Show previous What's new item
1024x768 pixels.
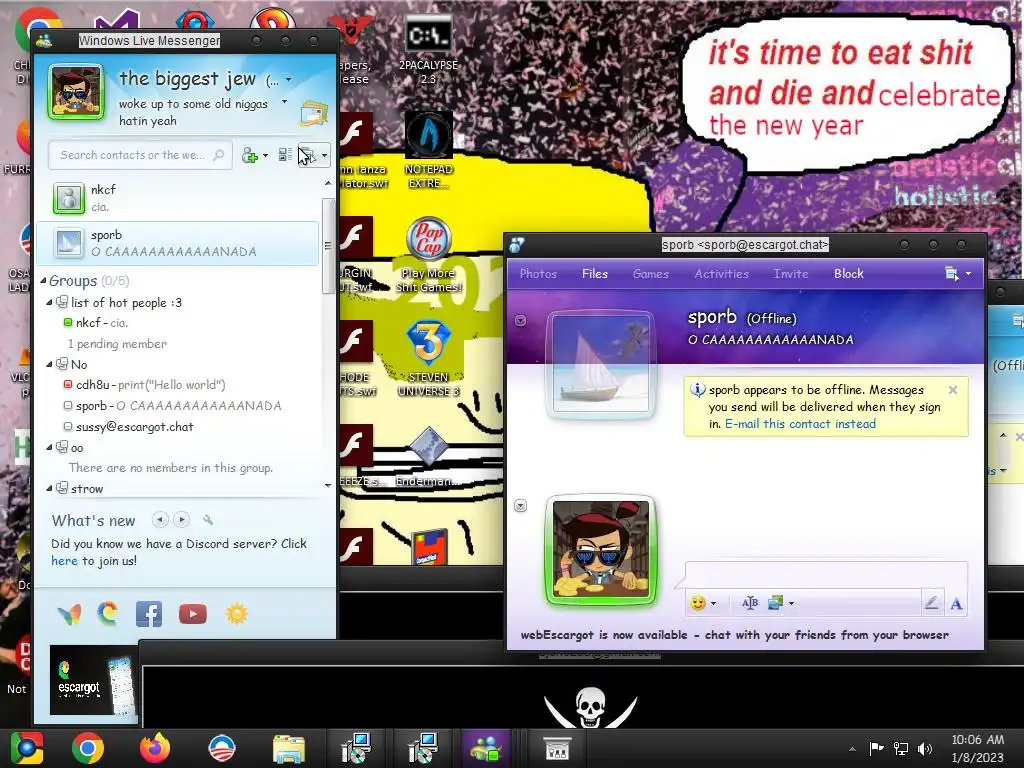160,520
